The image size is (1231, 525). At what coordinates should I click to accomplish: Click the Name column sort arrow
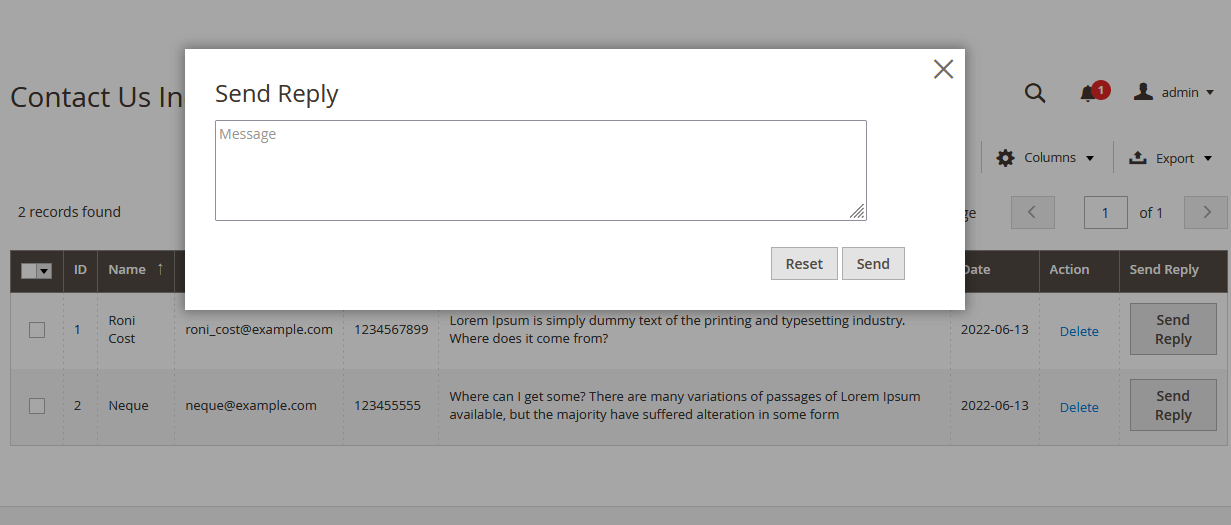[160, 269]
